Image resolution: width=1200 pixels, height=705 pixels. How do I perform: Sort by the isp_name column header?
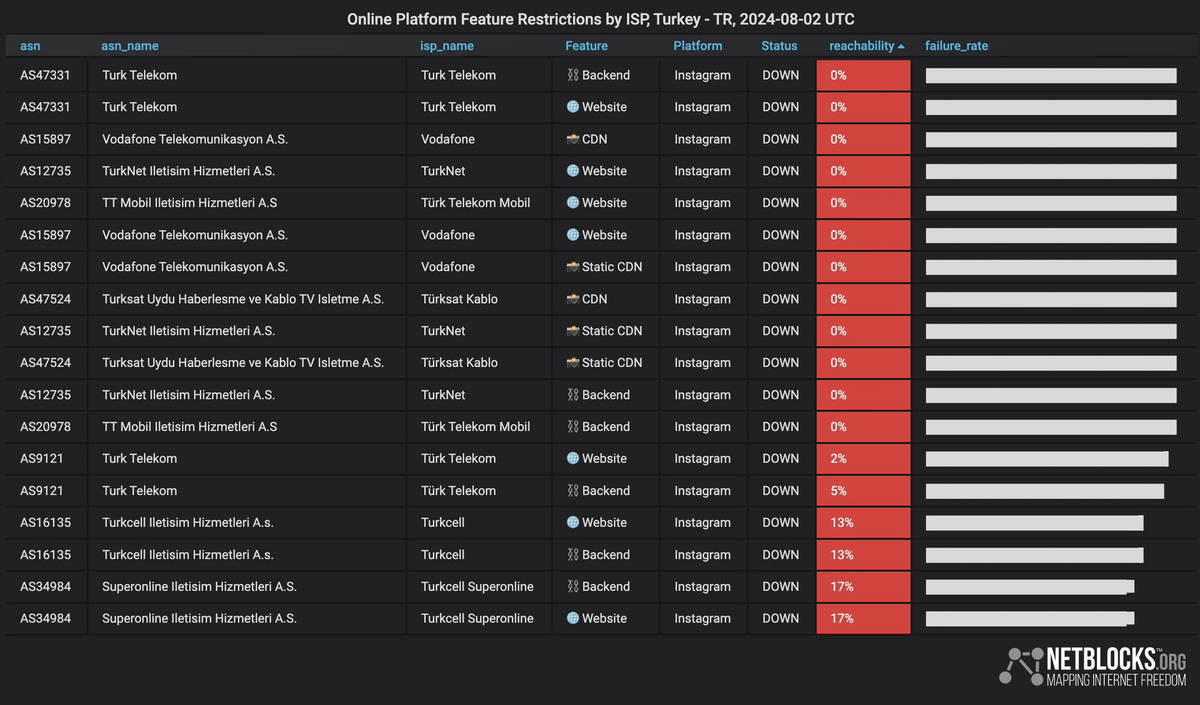click(447, 46)
